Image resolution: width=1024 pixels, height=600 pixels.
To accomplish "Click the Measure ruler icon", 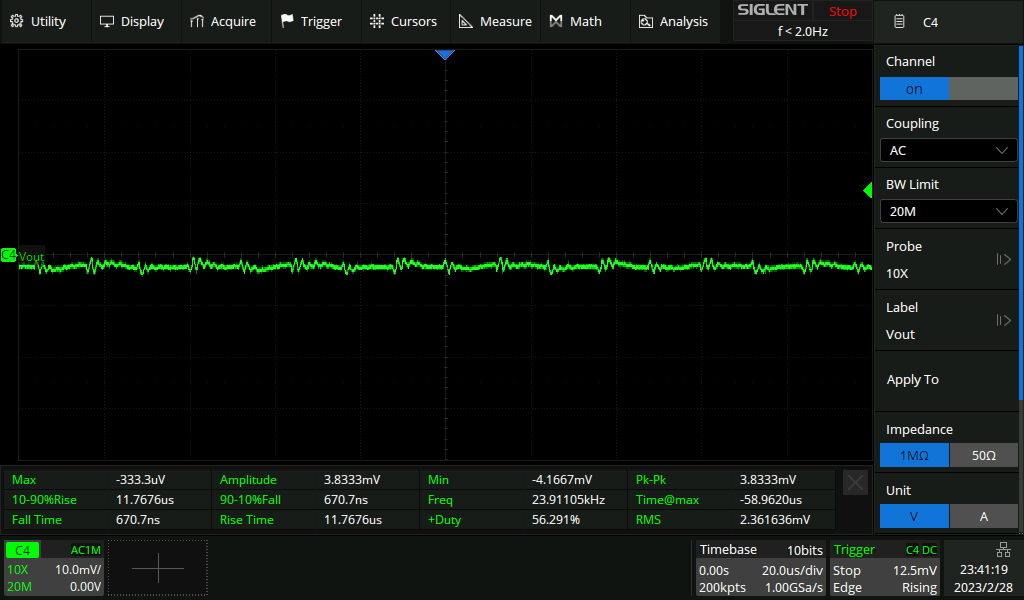I will (466, 22).
